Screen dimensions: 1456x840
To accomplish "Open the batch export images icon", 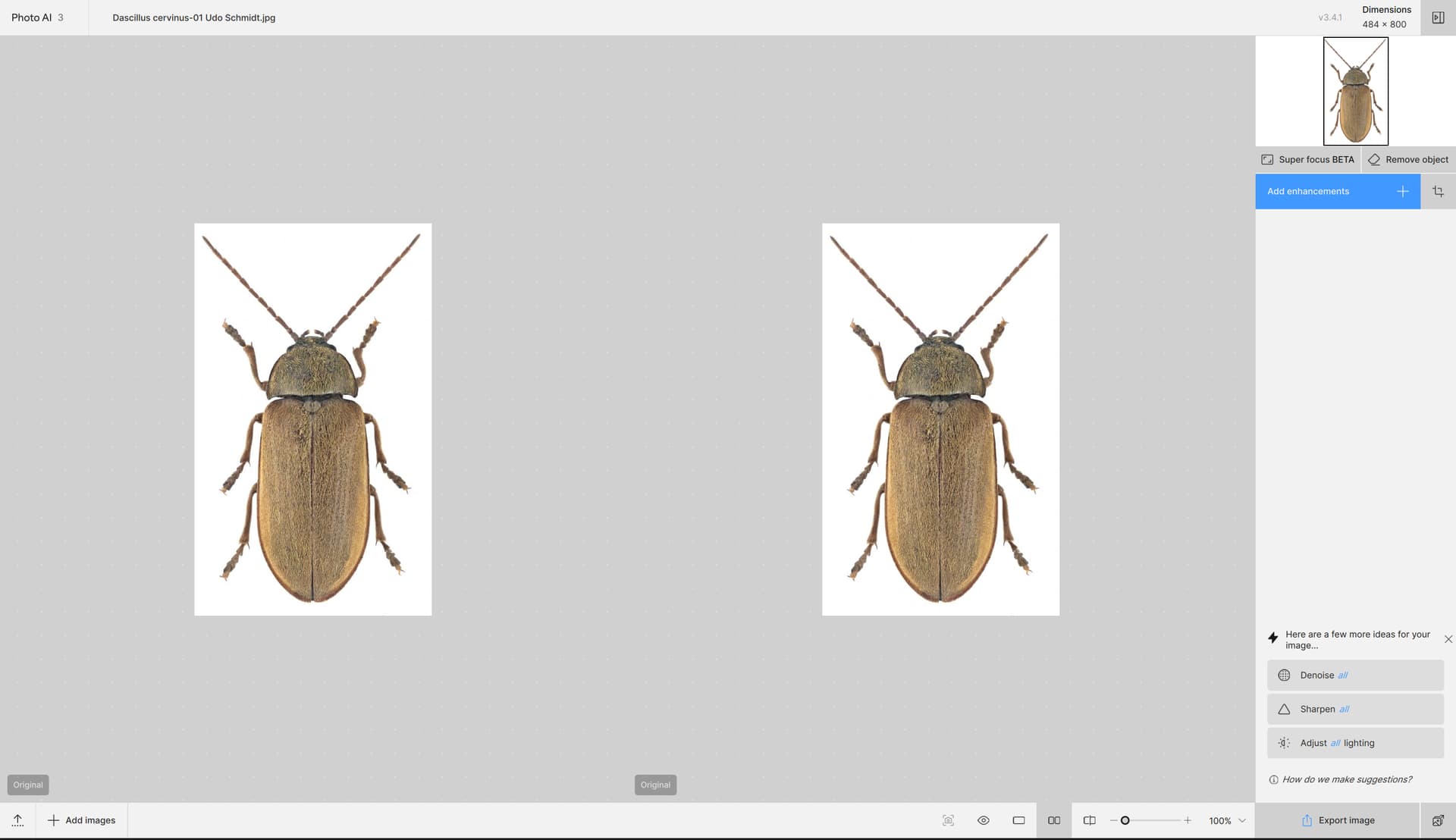I will tap(1438, 820).
